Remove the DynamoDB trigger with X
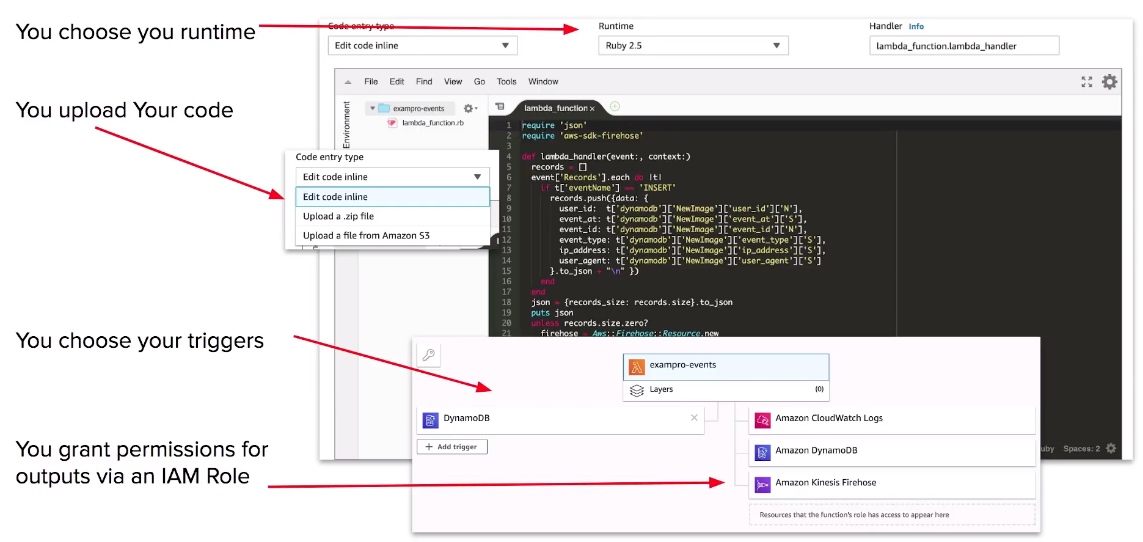The width and height of the screenshot is (1143, 542). (x=694, y=417)
